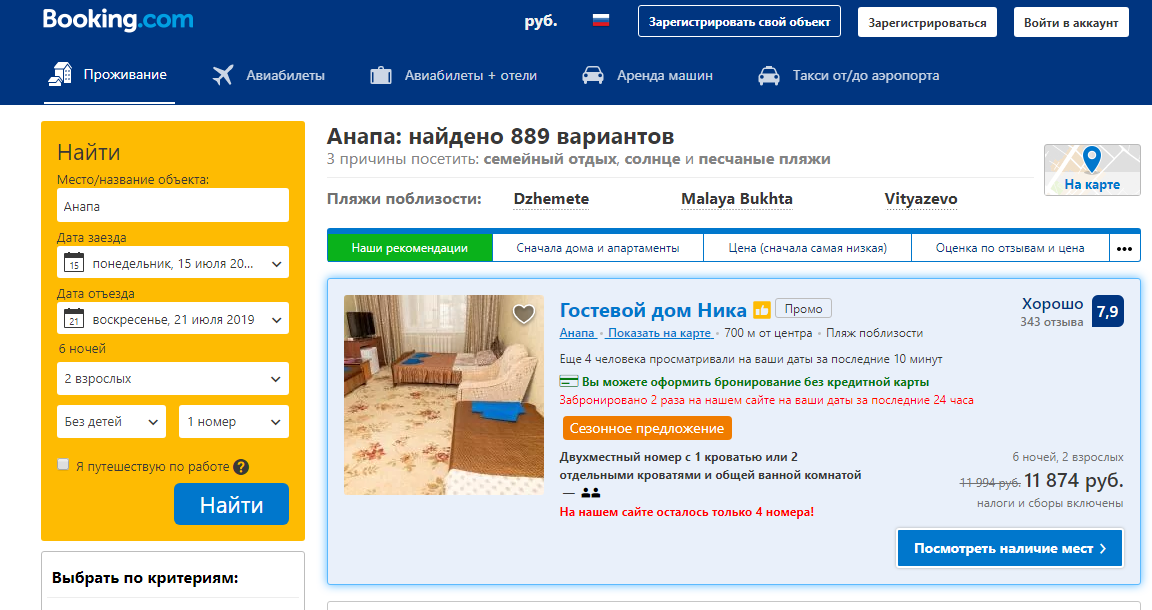Click the Хорошо rating label

coord(1052,304)
